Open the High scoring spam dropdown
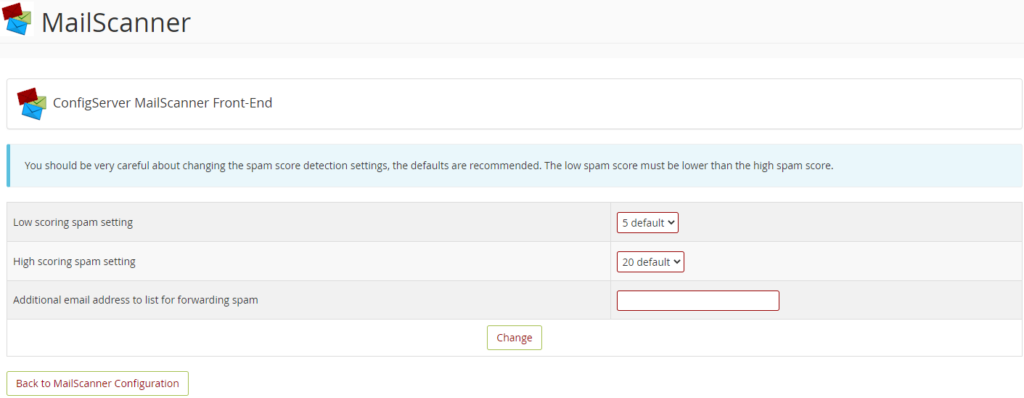This screenshot has width=1024, height=398. point(650,261)
